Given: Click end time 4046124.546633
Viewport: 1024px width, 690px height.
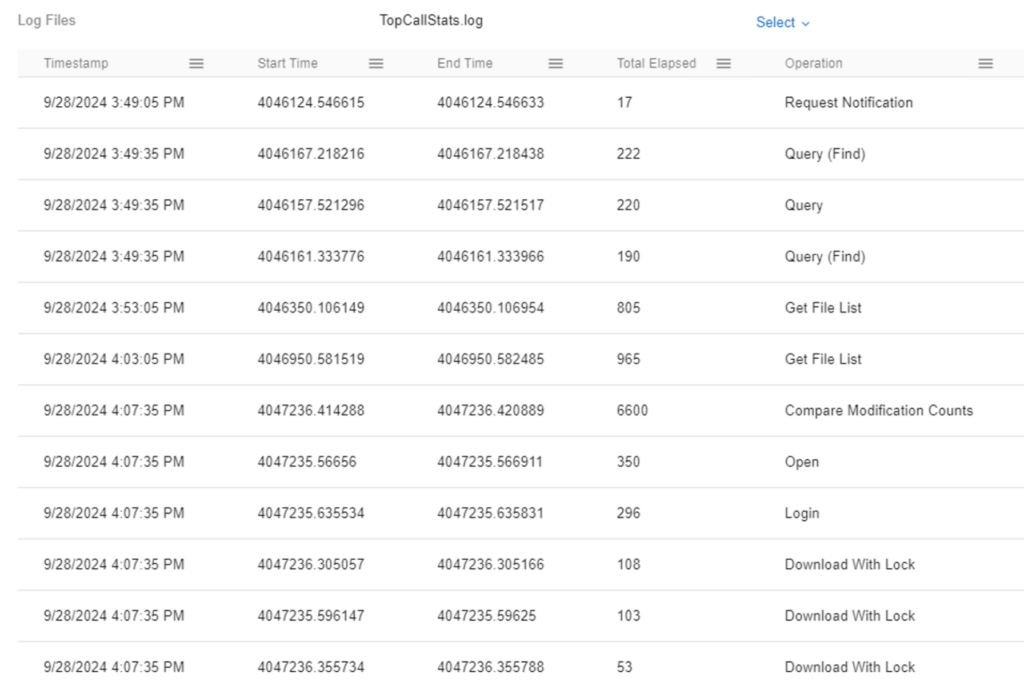Looking at the screenshot, I should click(x=490, y=102).
